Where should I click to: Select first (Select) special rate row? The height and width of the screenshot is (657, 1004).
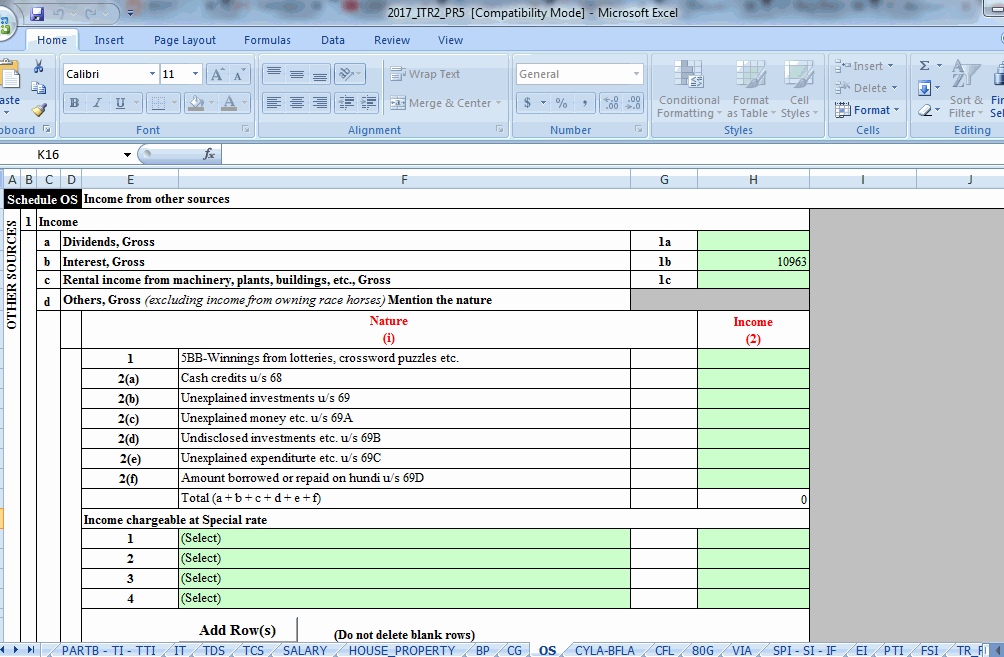point(404,539)
